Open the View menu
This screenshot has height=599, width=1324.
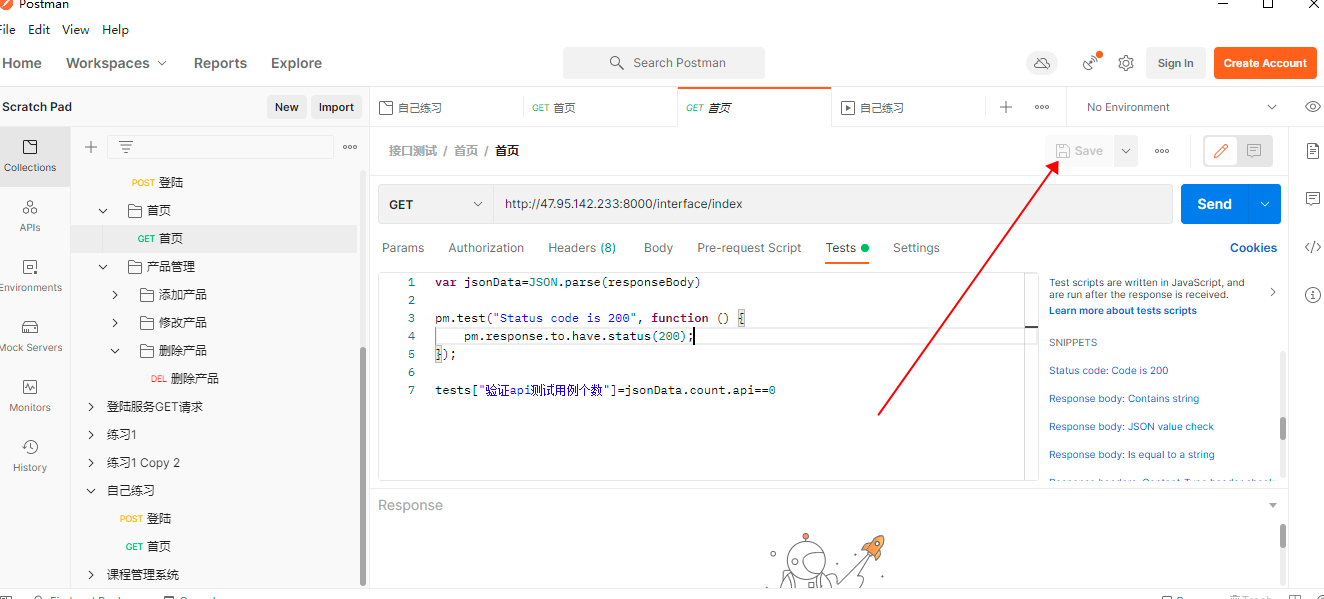(76, 30)
